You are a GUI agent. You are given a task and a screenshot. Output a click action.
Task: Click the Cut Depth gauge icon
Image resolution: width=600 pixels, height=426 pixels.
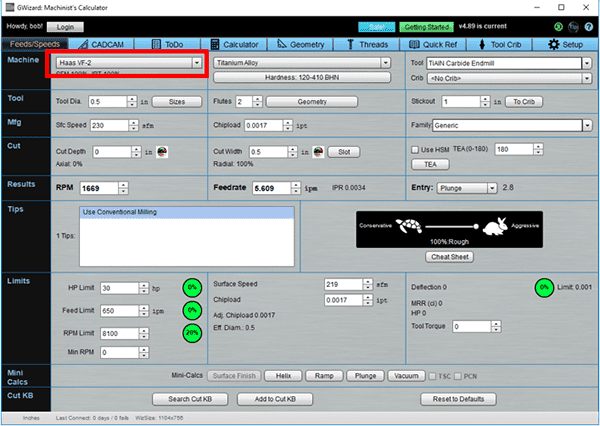(162, 152)
